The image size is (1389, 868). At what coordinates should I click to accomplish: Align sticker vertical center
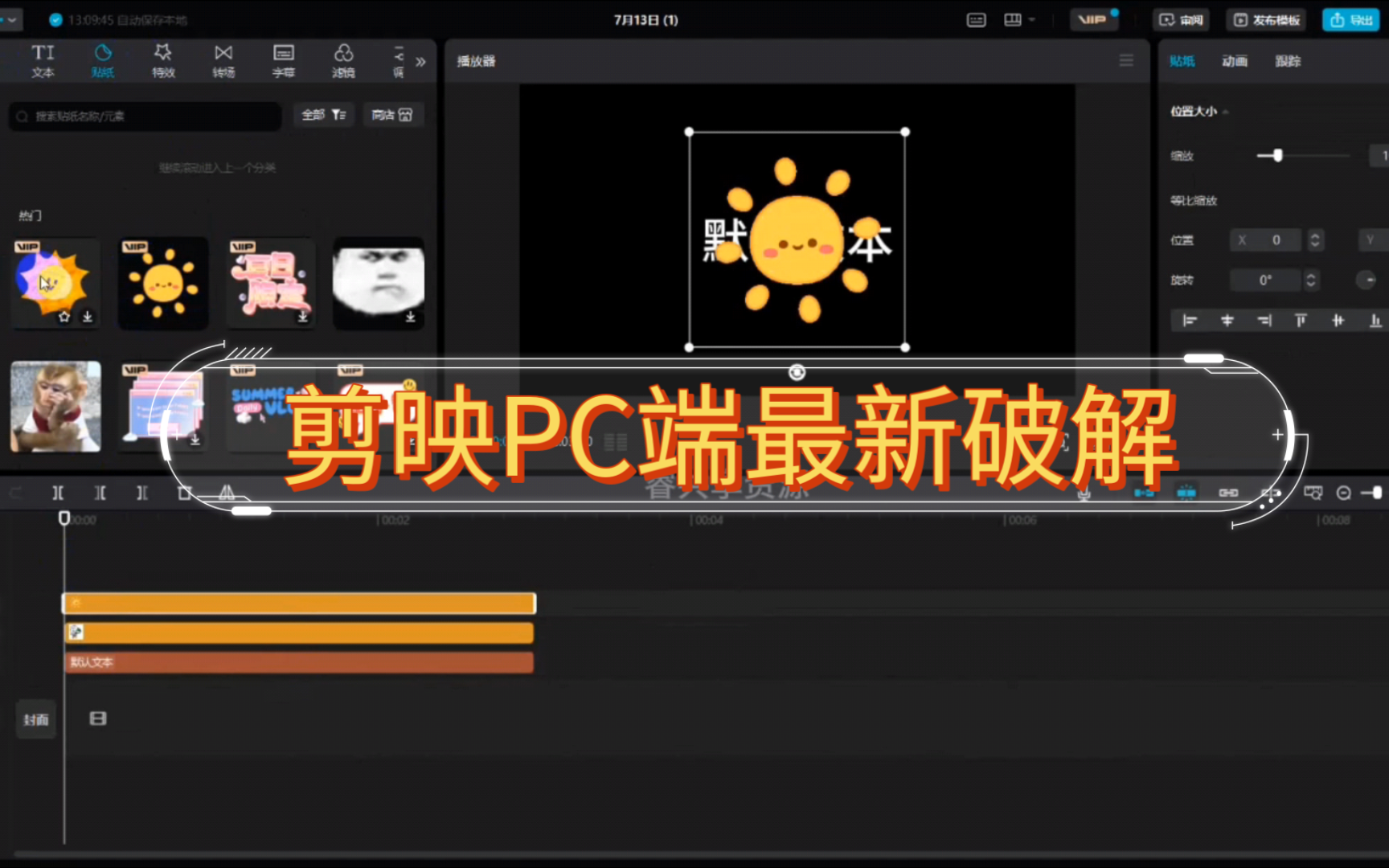(x=1338, y=321)
